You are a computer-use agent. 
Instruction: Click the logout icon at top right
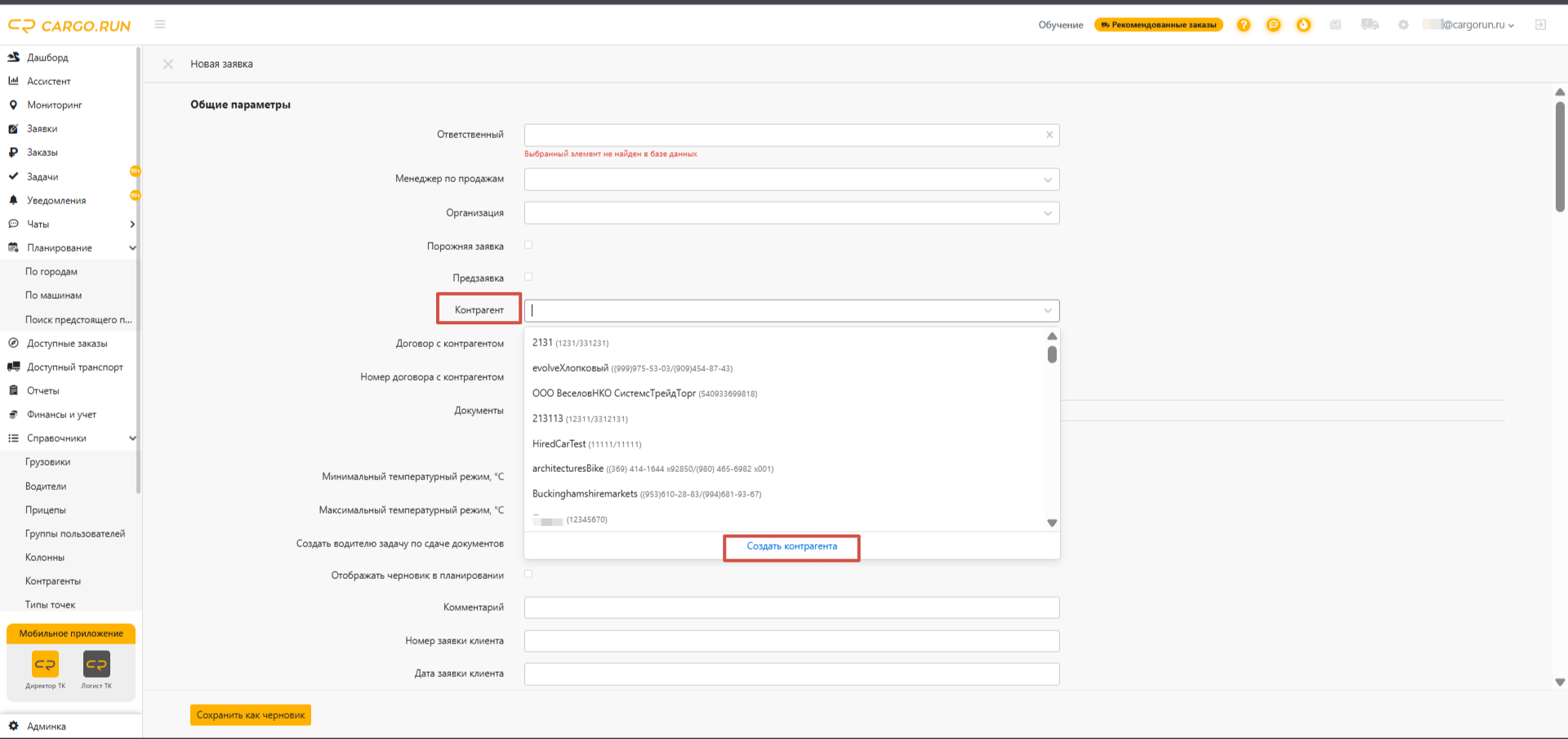[1540, 24]
